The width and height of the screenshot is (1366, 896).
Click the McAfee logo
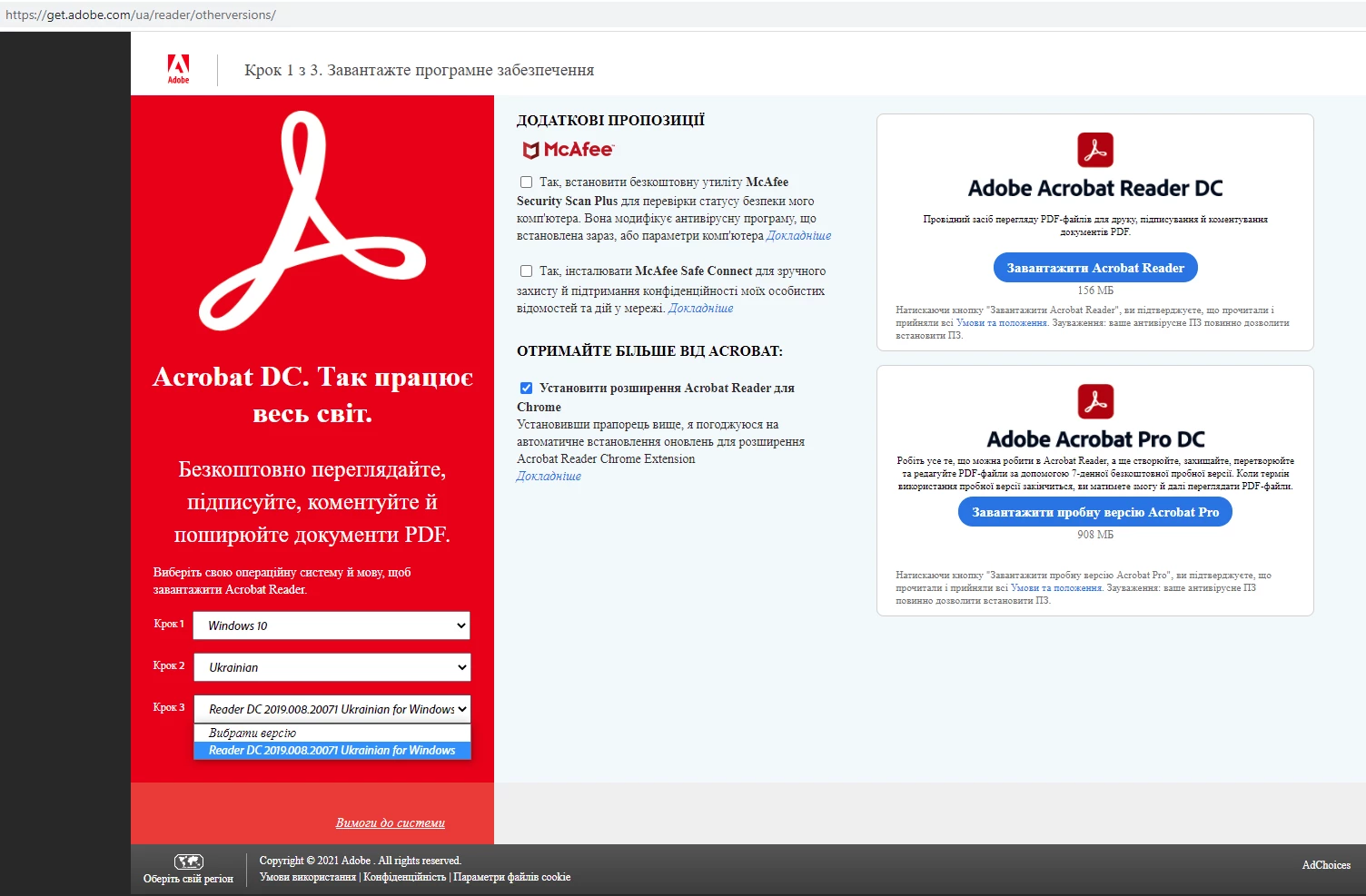(x=569, y=150)
